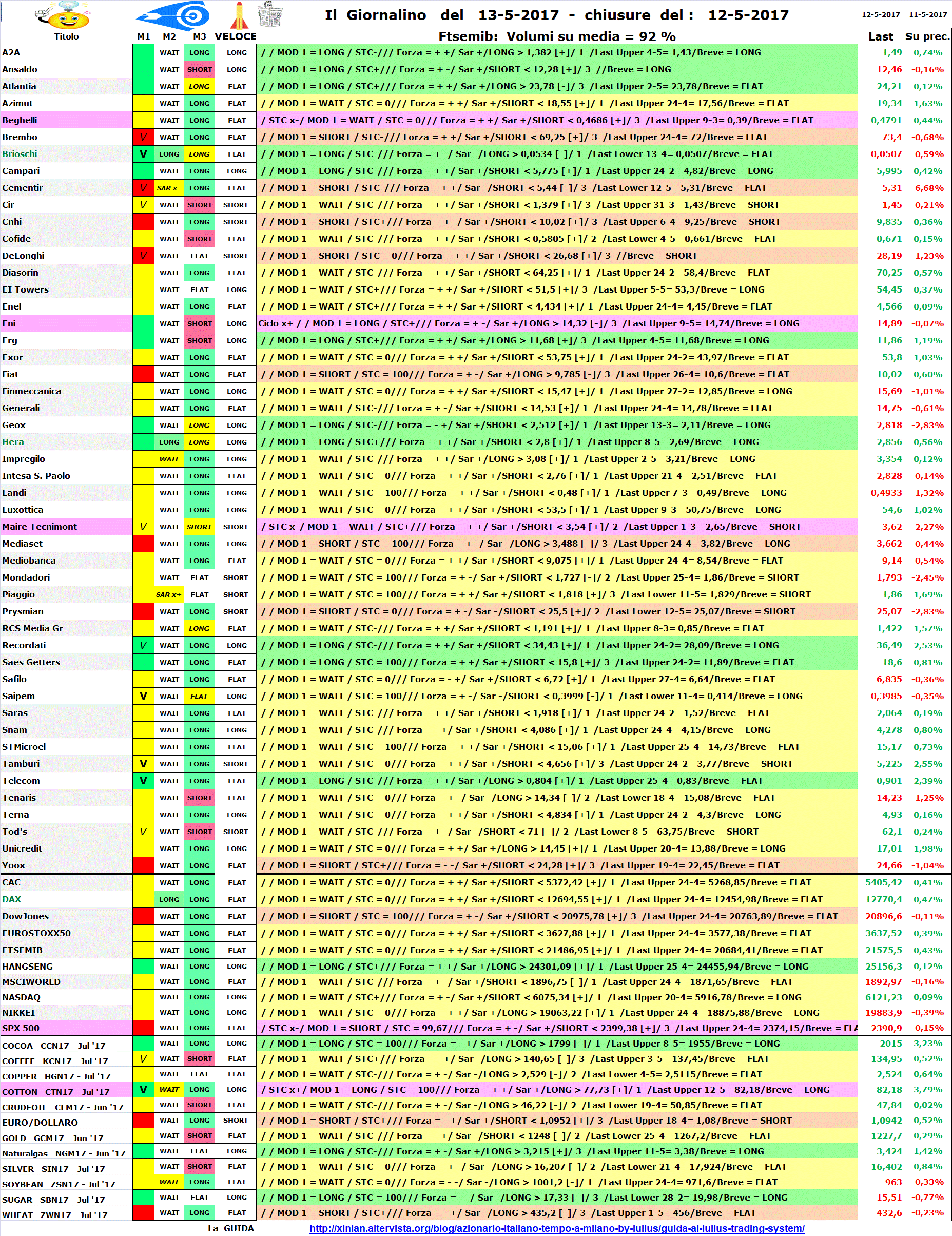Click the HANGSENG index name

pyautogui.click(x=27, y=967)
